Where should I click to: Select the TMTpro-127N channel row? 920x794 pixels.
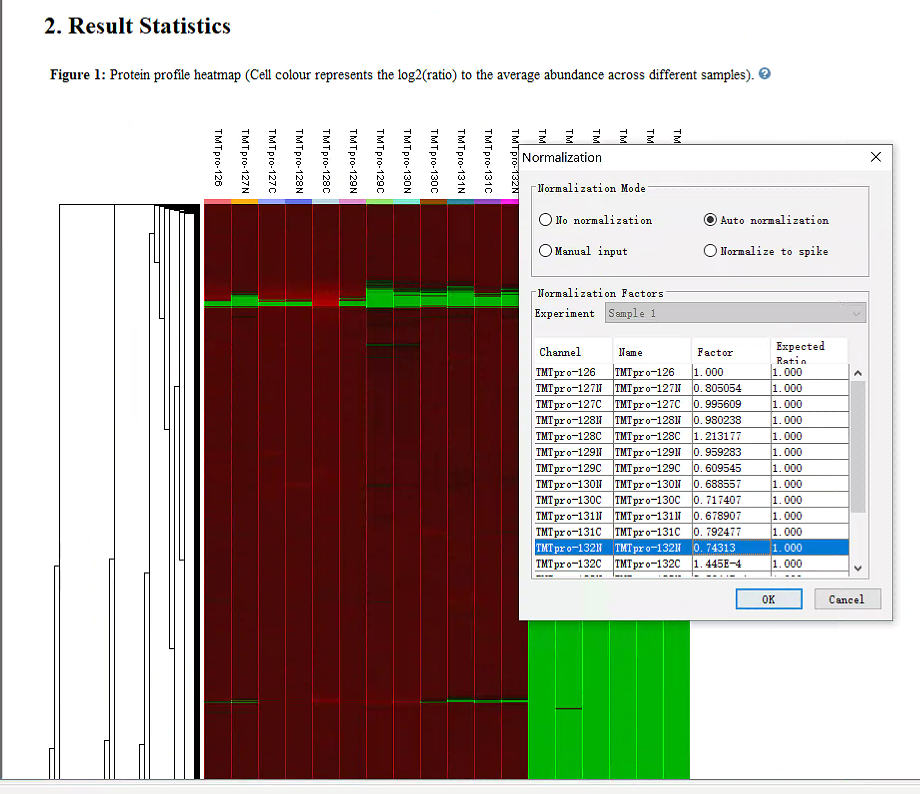[x=572, y=388]
